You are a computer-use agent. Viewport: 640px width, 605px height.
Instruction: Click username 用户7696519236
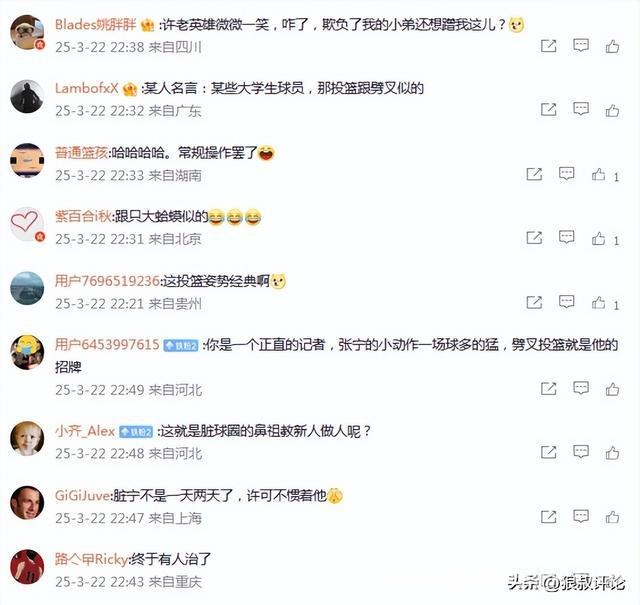pyautogui.click(x=107, y=281)
